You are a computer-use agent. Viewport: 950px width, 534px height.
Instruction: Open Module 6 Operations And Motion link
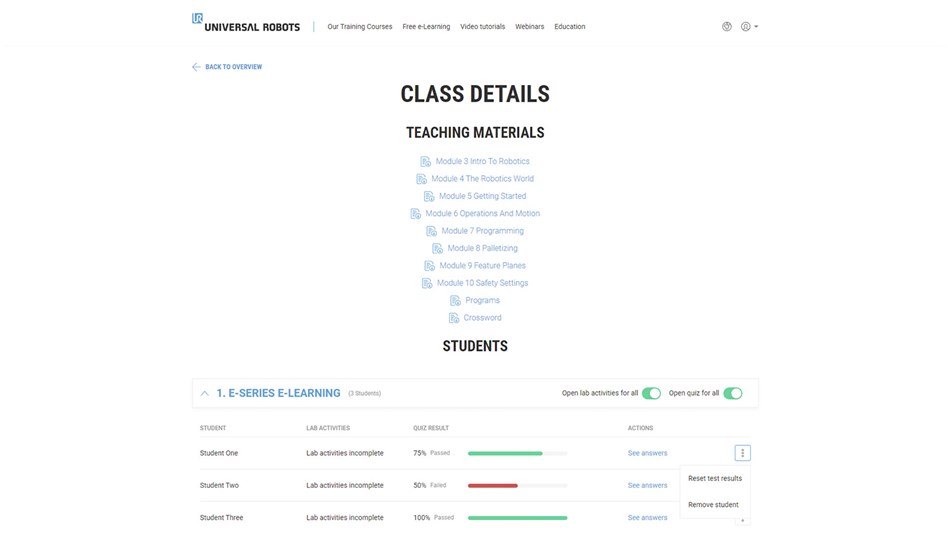pyautogui.click(x=482, y=213)
